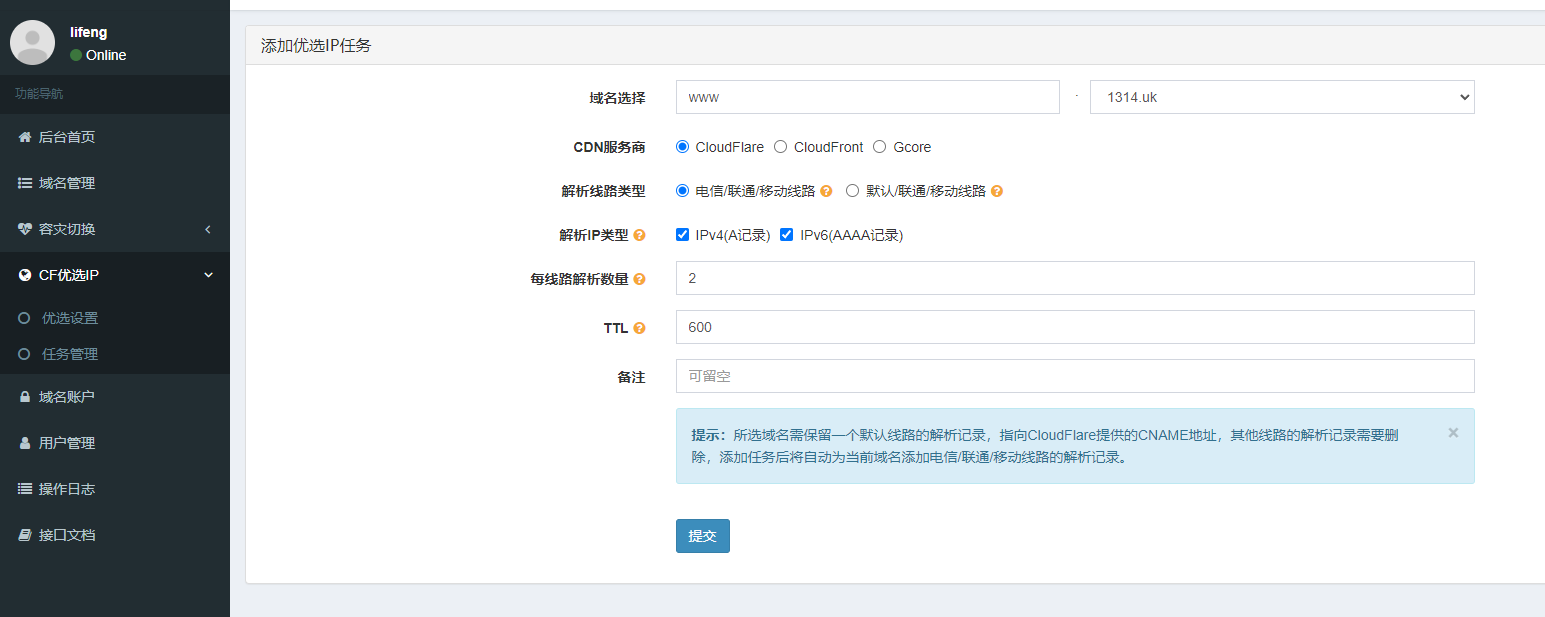Click the list icon beside 操作日志
This screenshot has height=617, width=1545.
click(x=25, y=489)
